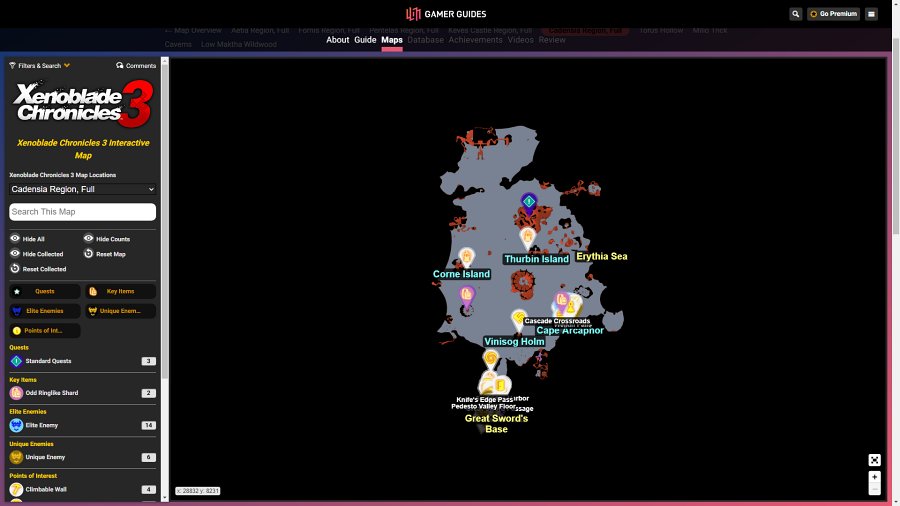
Task: Open the About tab
Action: 338,40
